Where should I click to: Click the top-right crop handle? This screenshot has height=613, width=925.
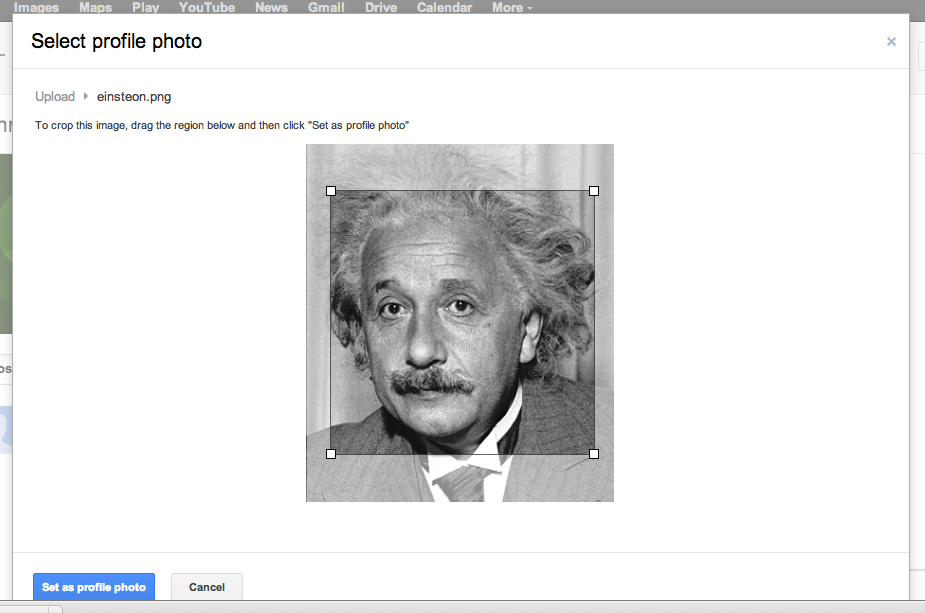point(594,190)
